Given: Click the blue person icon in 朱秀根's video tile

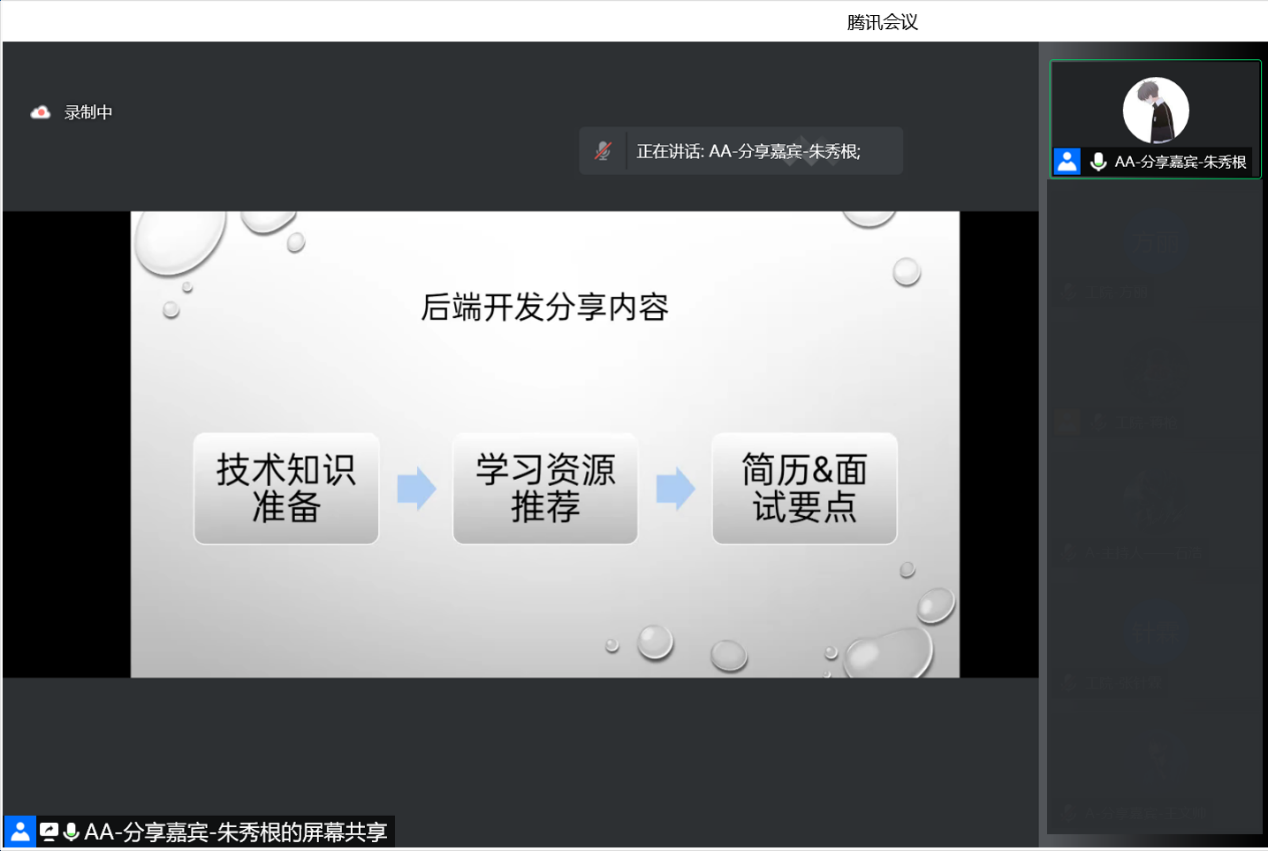Looking at the screenshot, I should pyautogui.click(x=1067, y=162).
